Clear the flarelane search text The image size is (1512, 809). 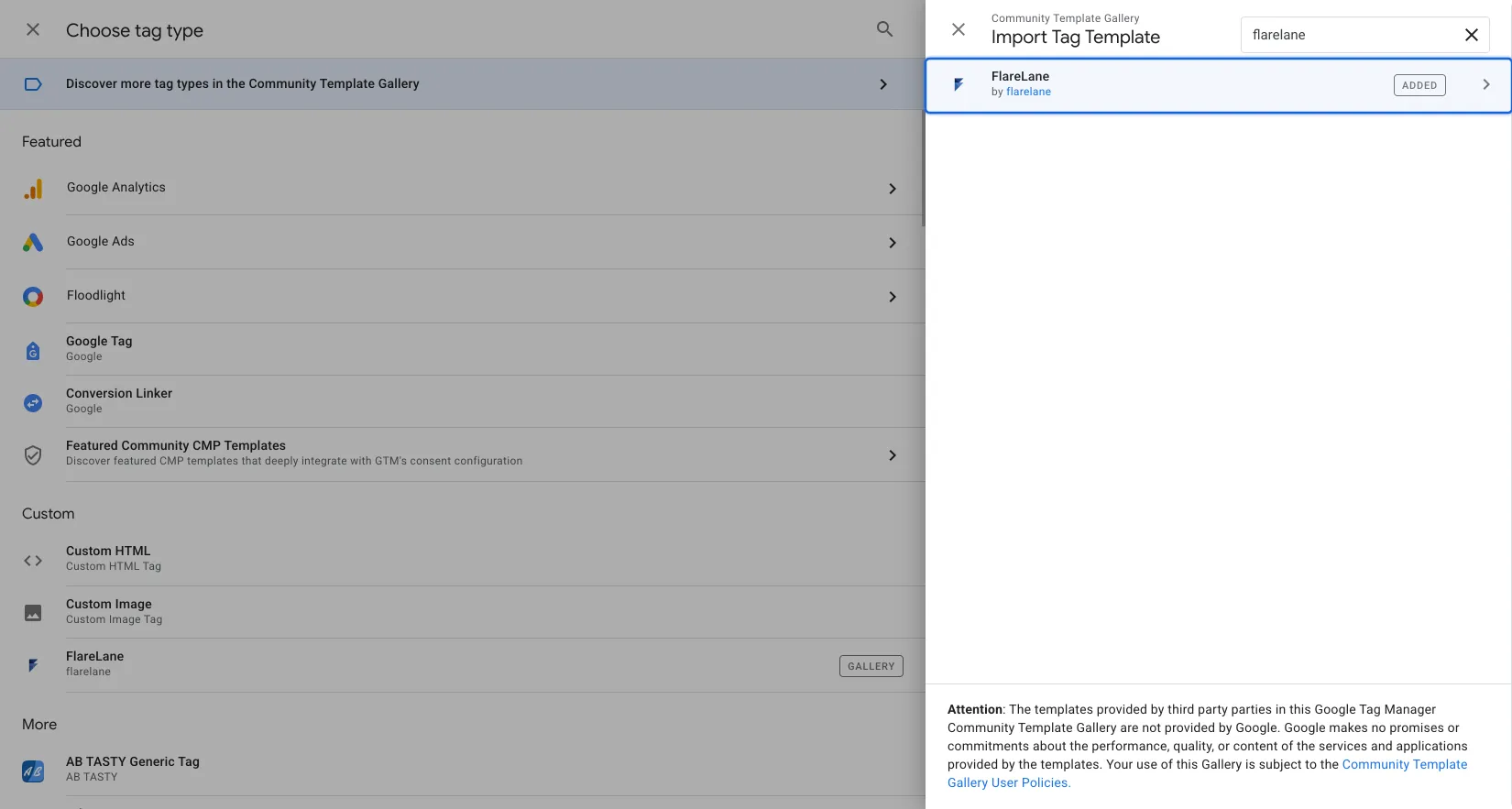pos(1472,35)
